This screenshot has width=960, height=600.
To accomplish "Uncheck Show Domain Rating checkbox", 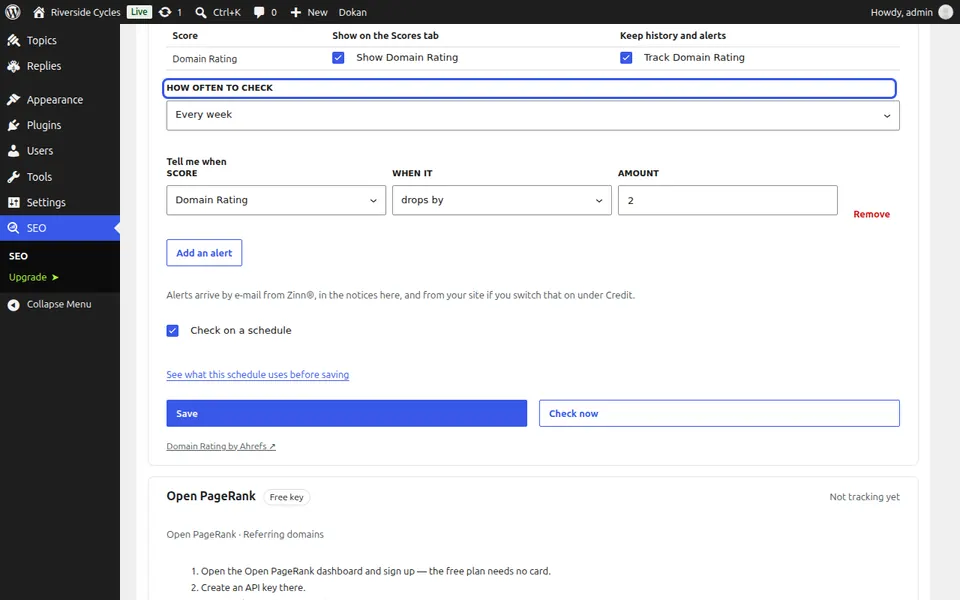I will (338, 58).
